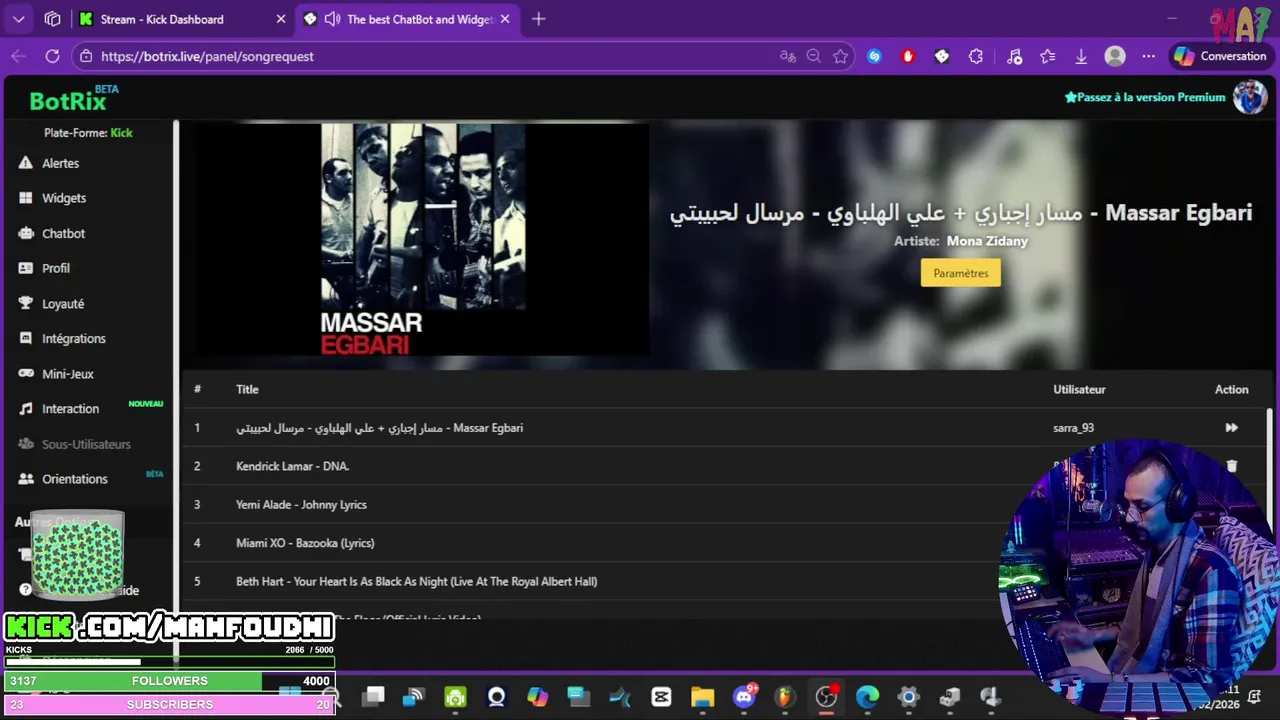Click the Mini-Jeux controller icon
Screen dimensions: 1280x720
click(25, 373)
